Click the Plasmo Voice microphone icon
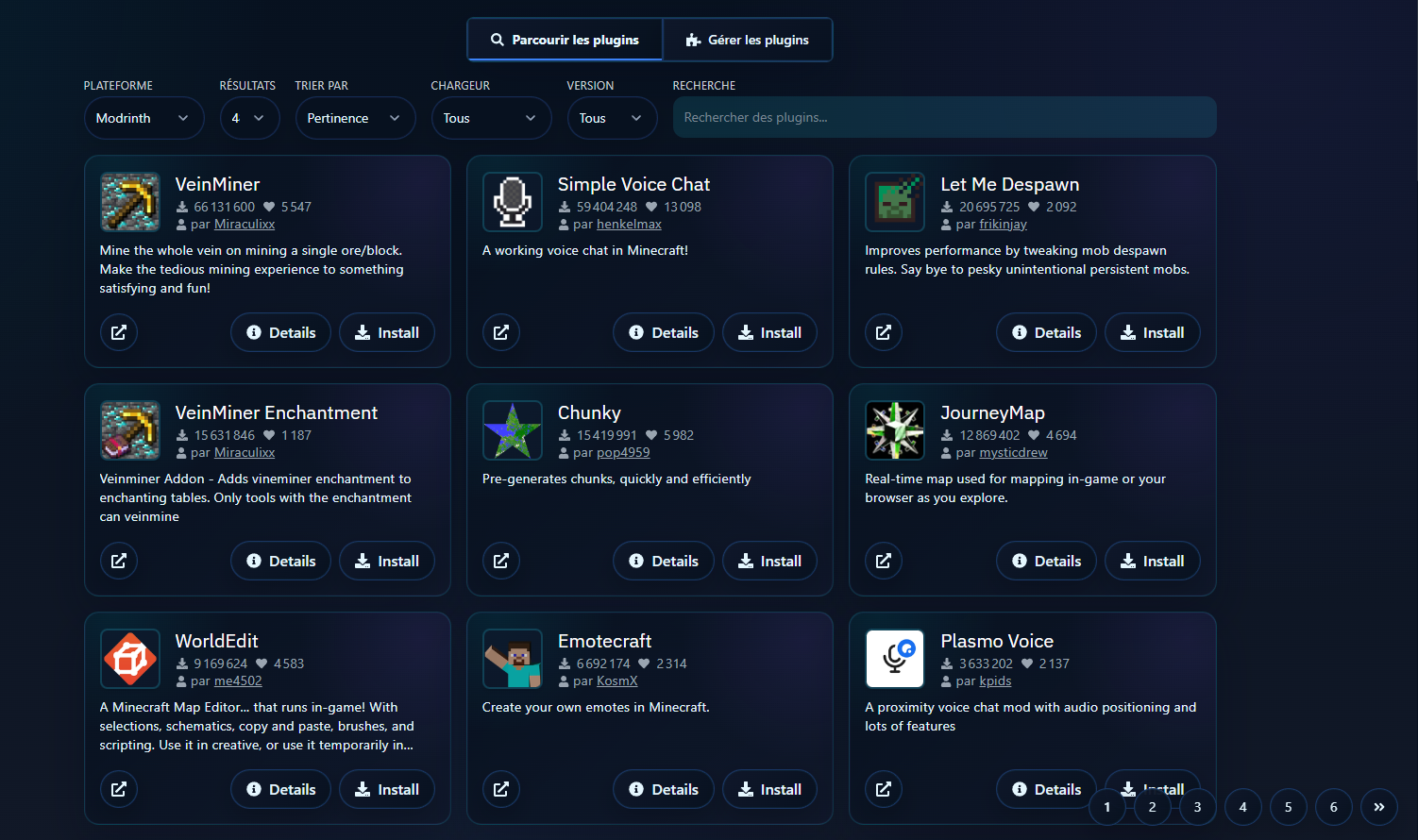 click(895, 659)
